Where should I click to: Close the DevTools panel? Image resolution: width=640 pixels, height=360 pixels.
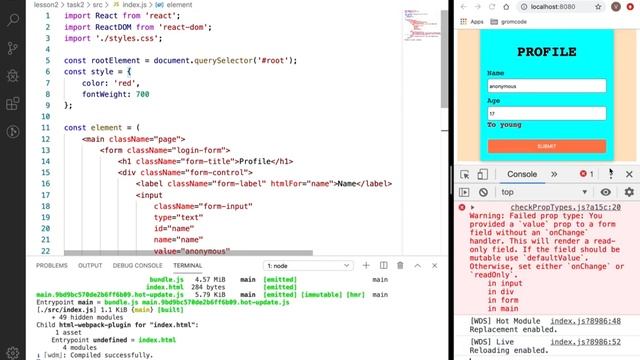pyautogui.click(x=629, y=174)
